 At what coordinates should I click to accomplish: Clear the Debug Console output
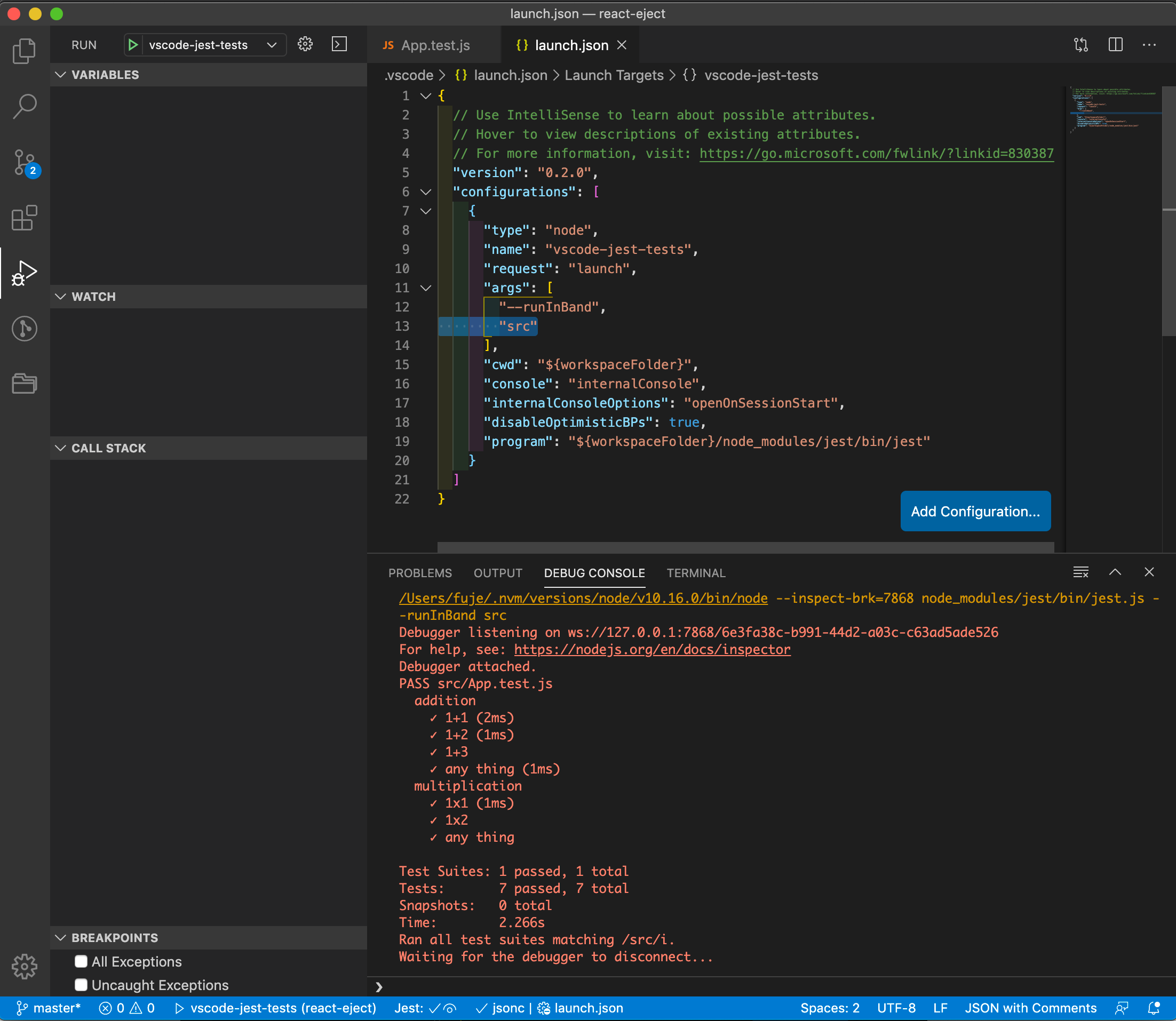1080,572
